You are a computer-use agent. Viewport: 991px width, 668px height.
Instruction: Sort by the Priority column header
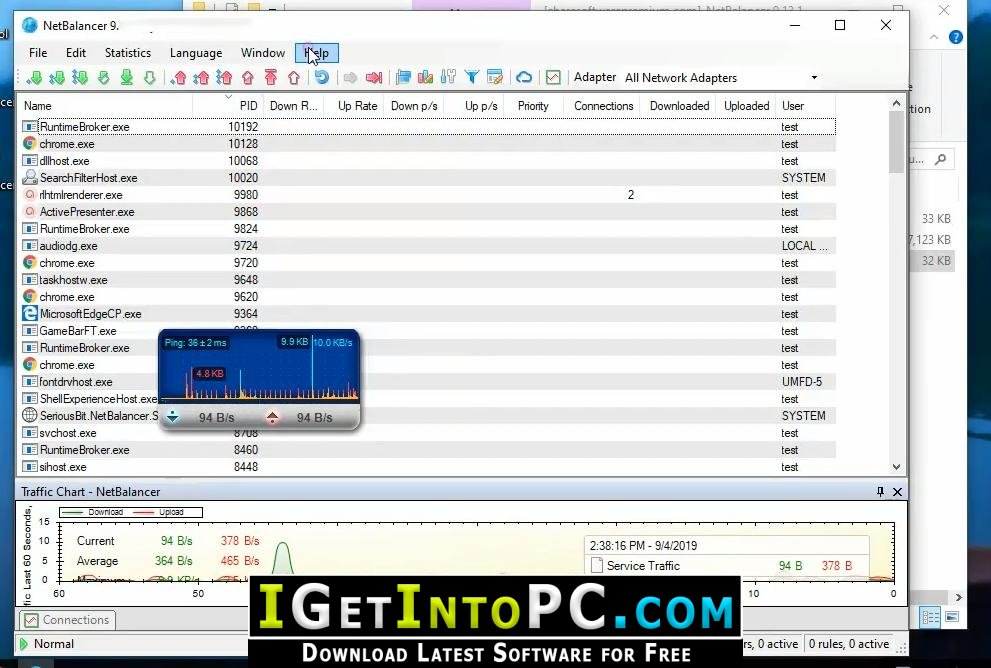pos(533,106)
